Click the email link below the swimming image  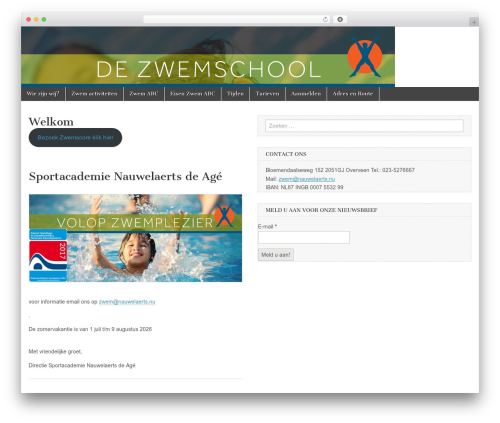[x=127, y=302]
